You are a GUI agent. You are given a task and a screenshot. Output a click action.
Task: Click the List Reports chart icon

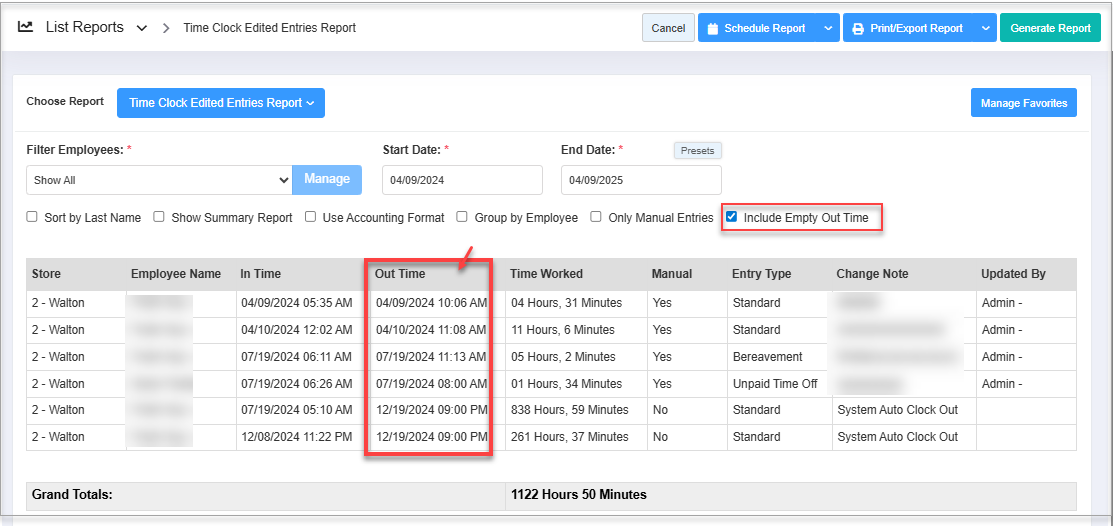pos(26,27)
